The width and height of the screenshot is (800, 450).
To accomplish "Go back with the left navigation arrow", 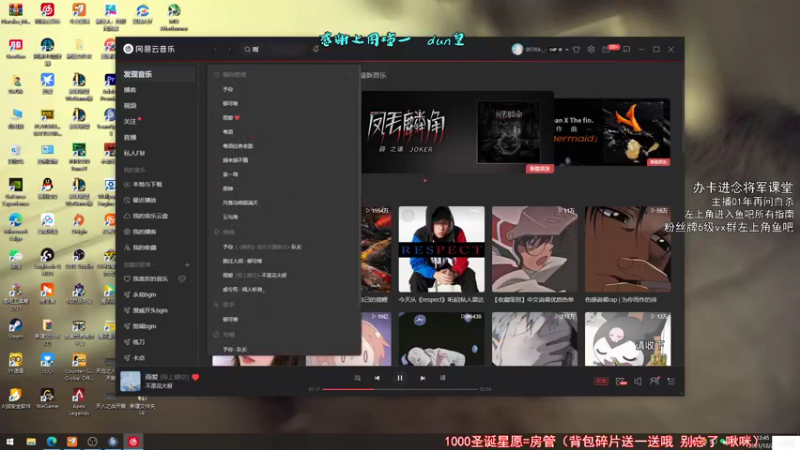I will tap(216, 49).
